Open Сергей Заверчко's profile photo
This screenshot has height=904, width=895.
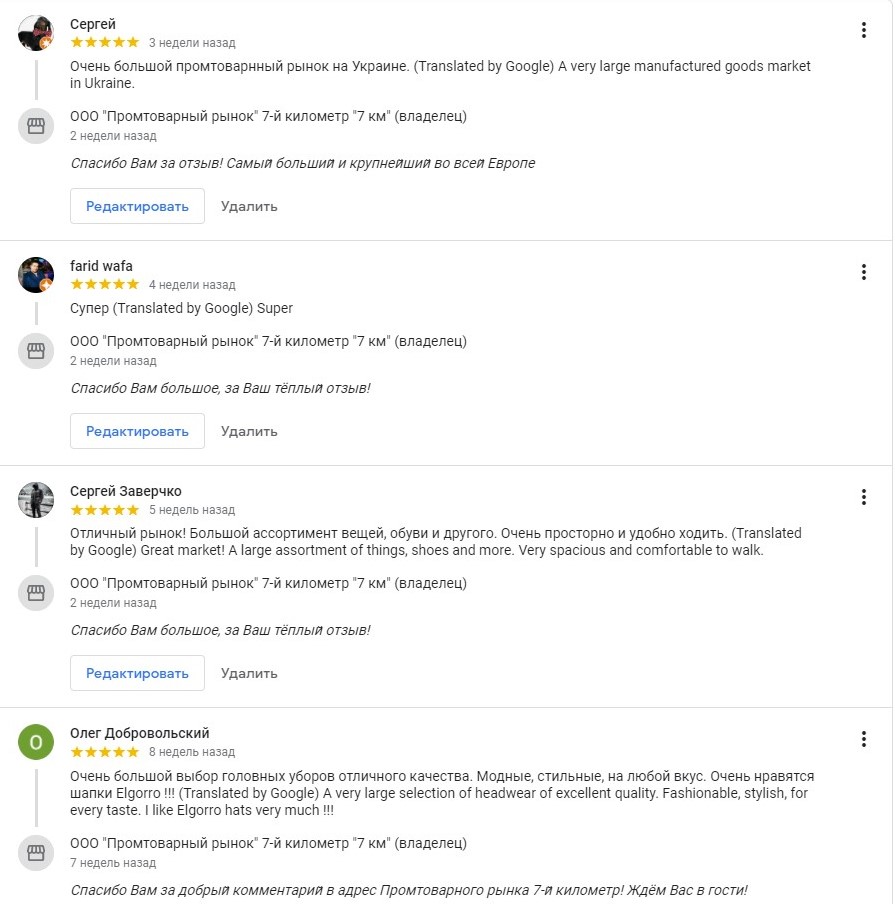36,500
